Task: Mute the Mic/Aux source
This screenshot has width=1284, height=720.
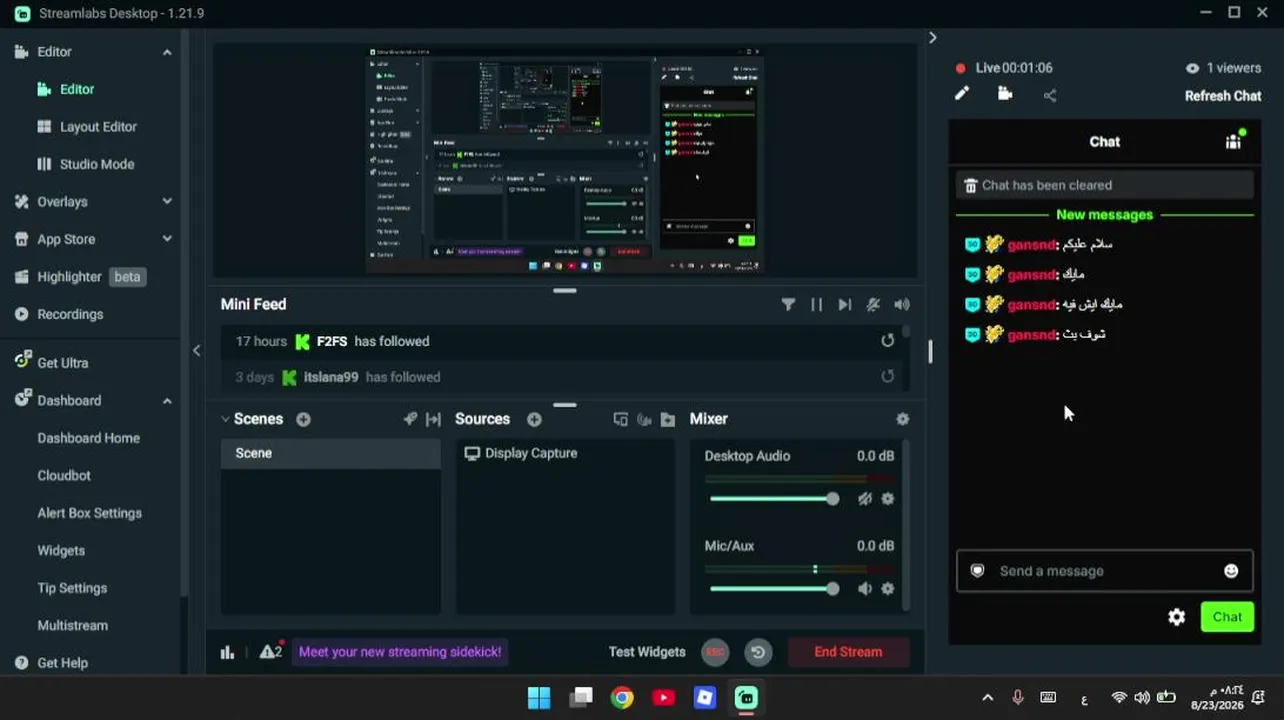Action: pos(865,589)
